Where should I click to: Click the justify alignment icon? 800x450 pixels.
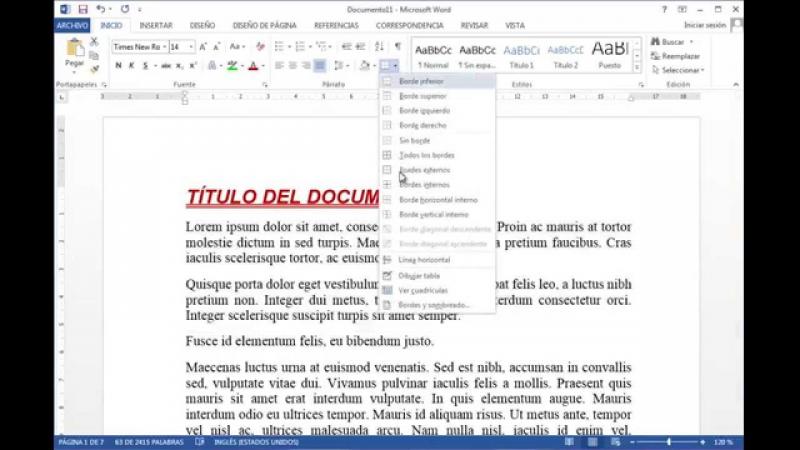(320, 66)
